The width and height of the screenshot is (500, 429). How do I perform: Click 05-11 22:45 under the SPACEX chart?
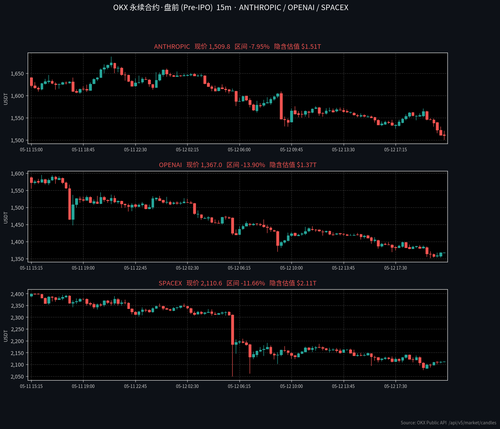[135, 386]
